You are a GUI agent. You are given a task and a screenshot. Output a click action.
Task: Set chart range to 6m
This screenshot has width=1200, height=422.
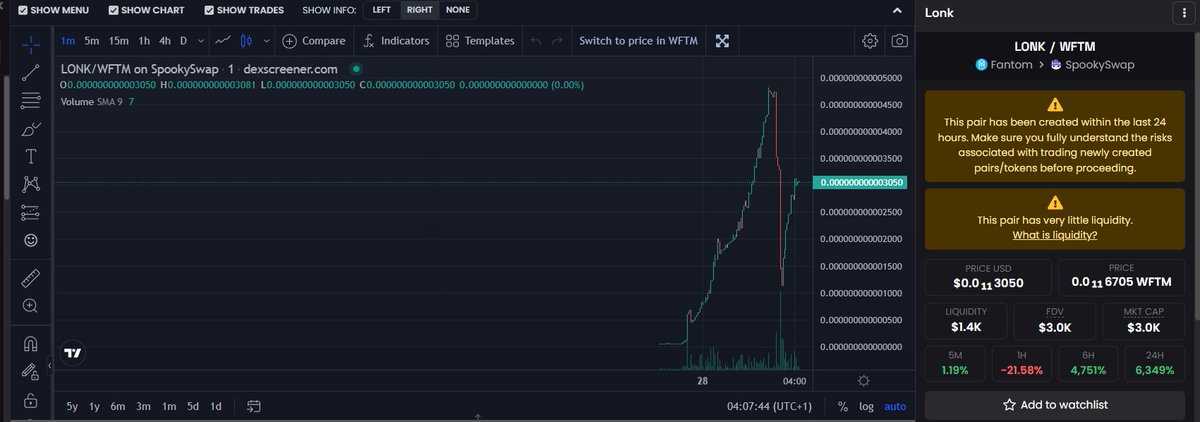[x=118, y=406]
